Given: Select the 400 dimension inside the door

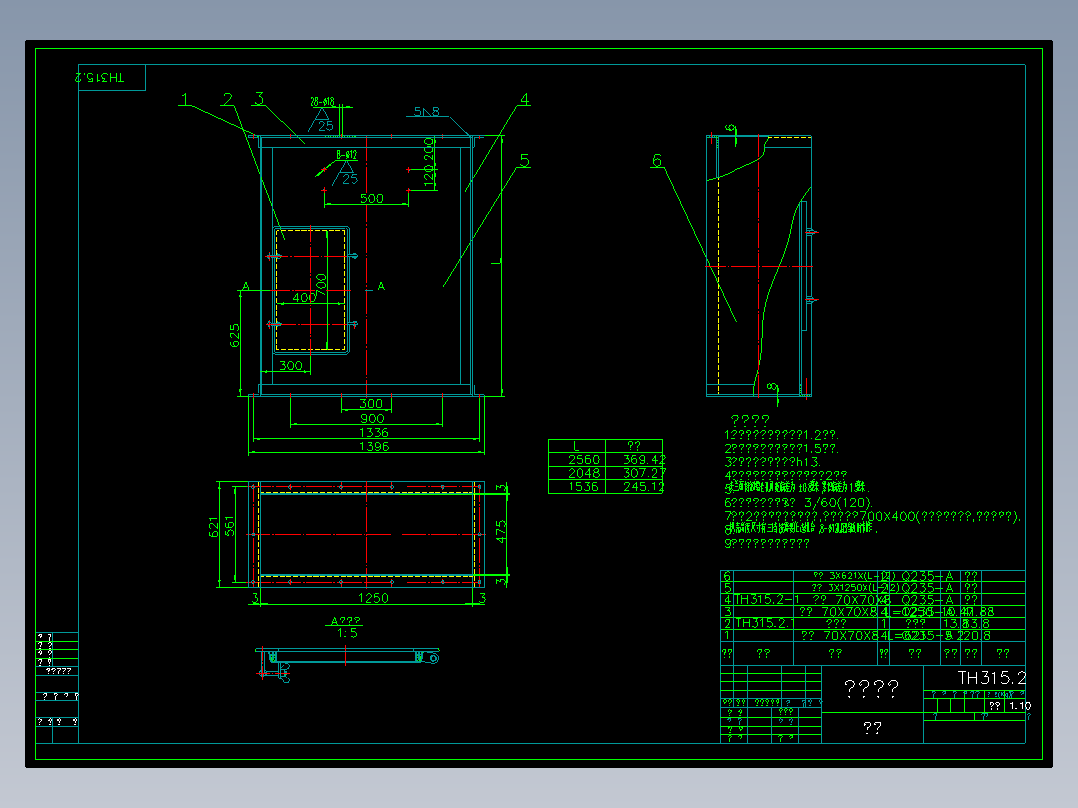Looking at the screenshot, I should coord(304,297).
